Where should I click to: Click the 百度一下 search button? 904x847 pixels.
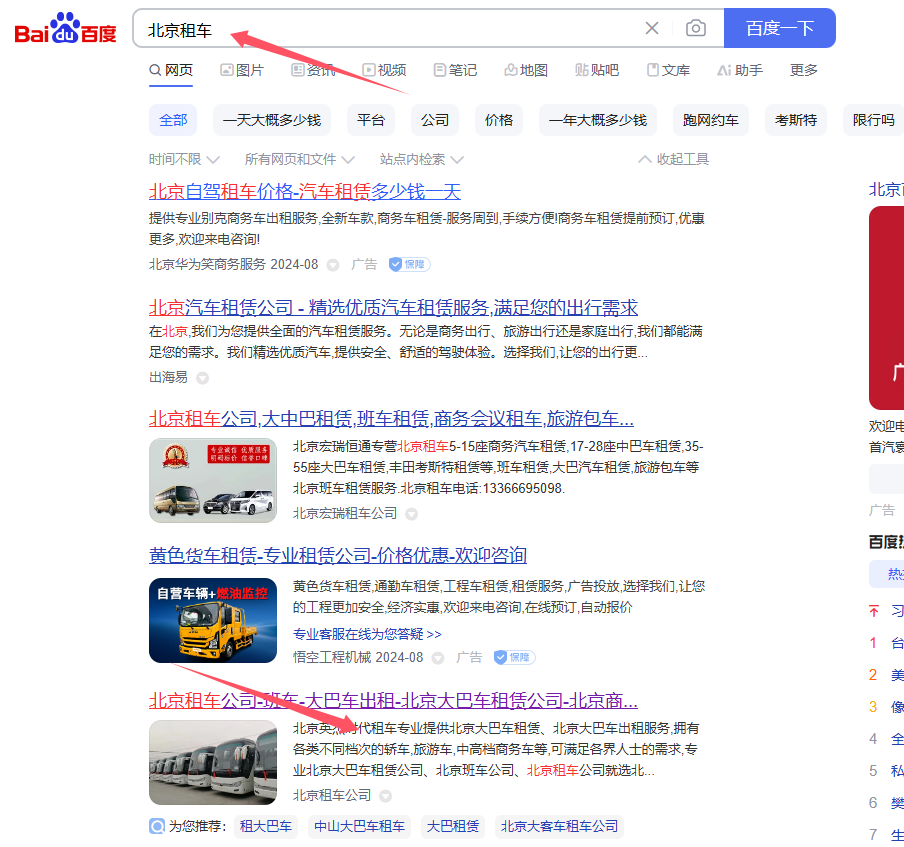779,28
